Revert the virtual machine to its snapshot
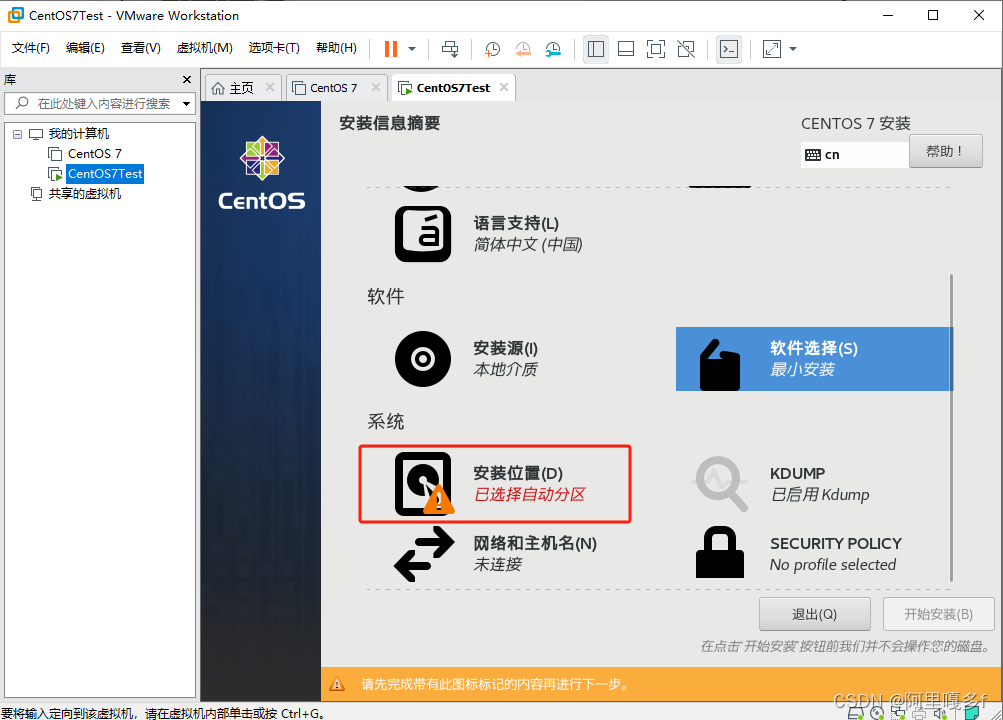 (x=521, y=48)
